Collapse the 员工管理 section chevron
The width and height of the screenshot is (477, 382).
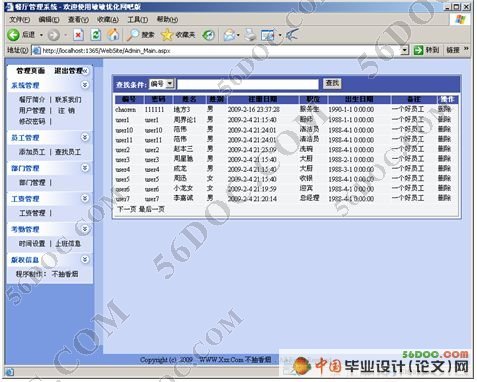(x=85, y=137)
